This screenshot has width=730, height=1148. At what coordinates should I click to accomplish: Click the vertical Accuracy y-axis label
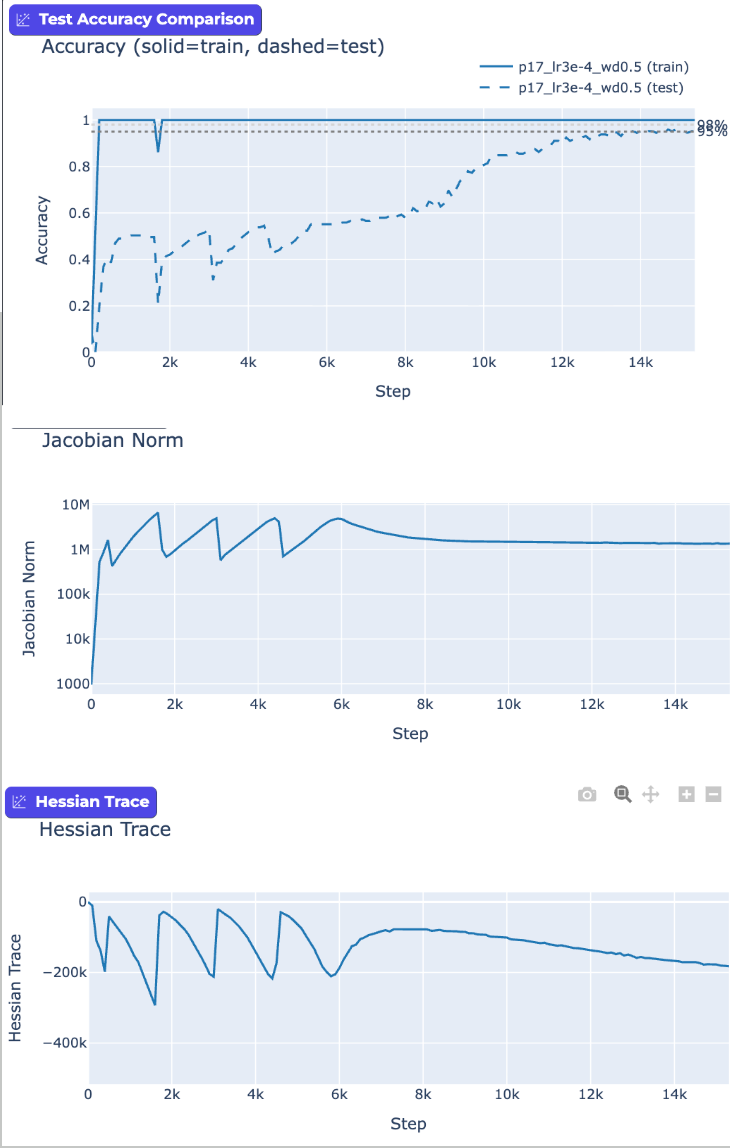tap(42, 230)
